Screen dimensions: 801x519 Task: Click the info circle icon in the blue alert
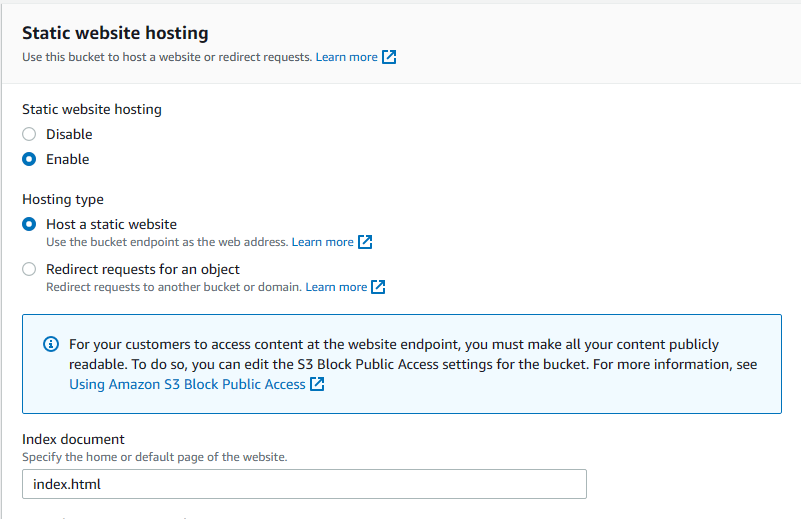tap(51, 345)
